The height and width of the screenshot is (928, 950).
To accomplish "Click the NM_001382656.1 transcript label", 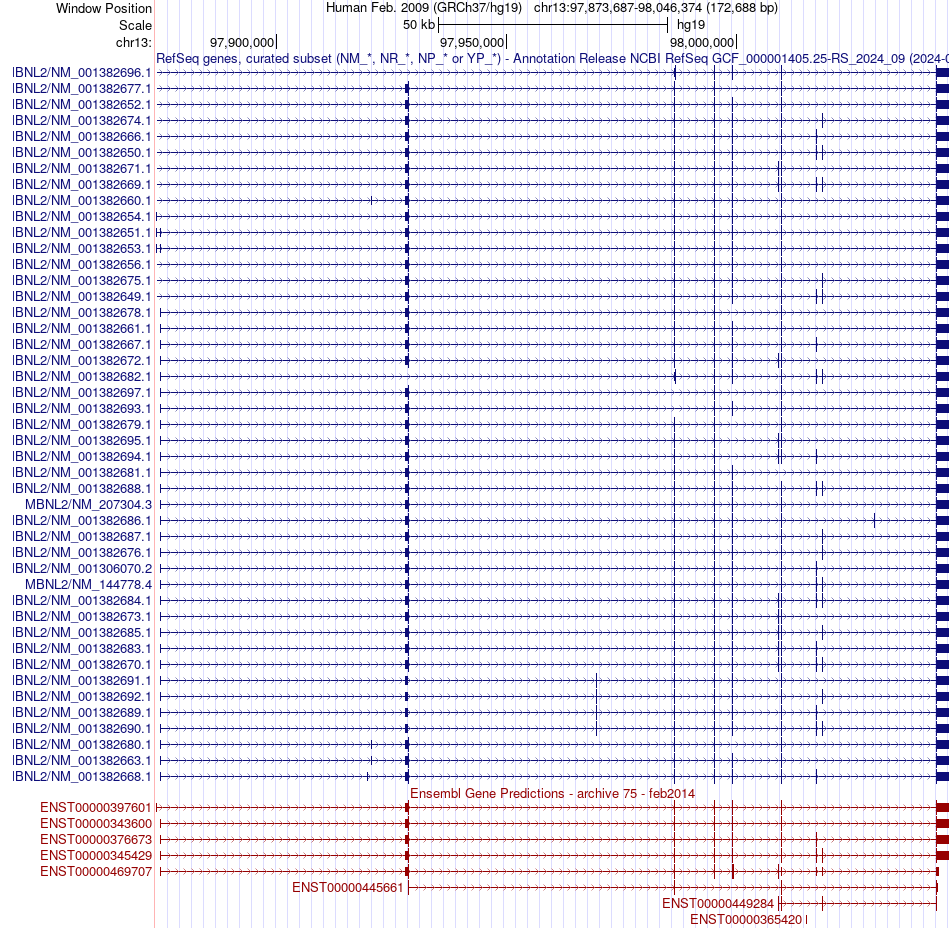I will coord(82,265).
